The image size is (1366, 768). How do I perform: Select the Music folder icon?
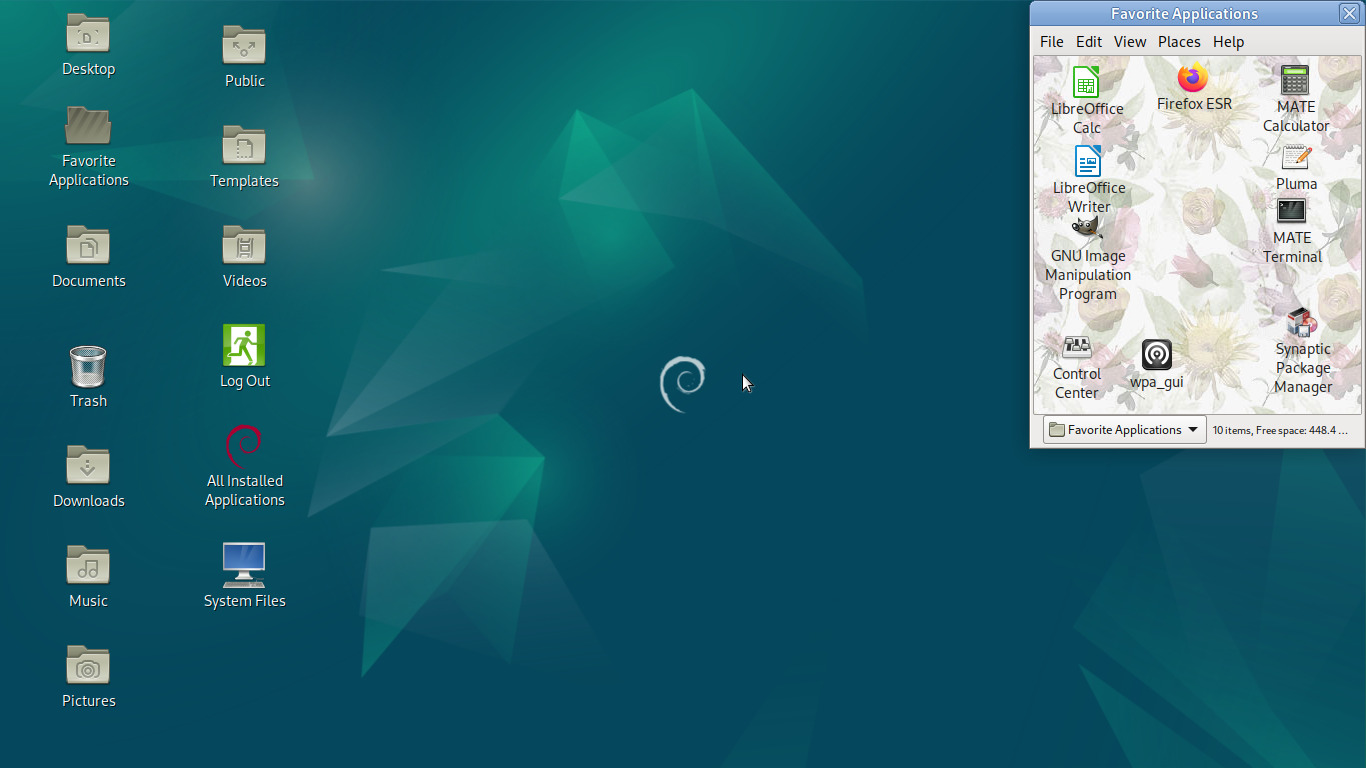point(88,565)
